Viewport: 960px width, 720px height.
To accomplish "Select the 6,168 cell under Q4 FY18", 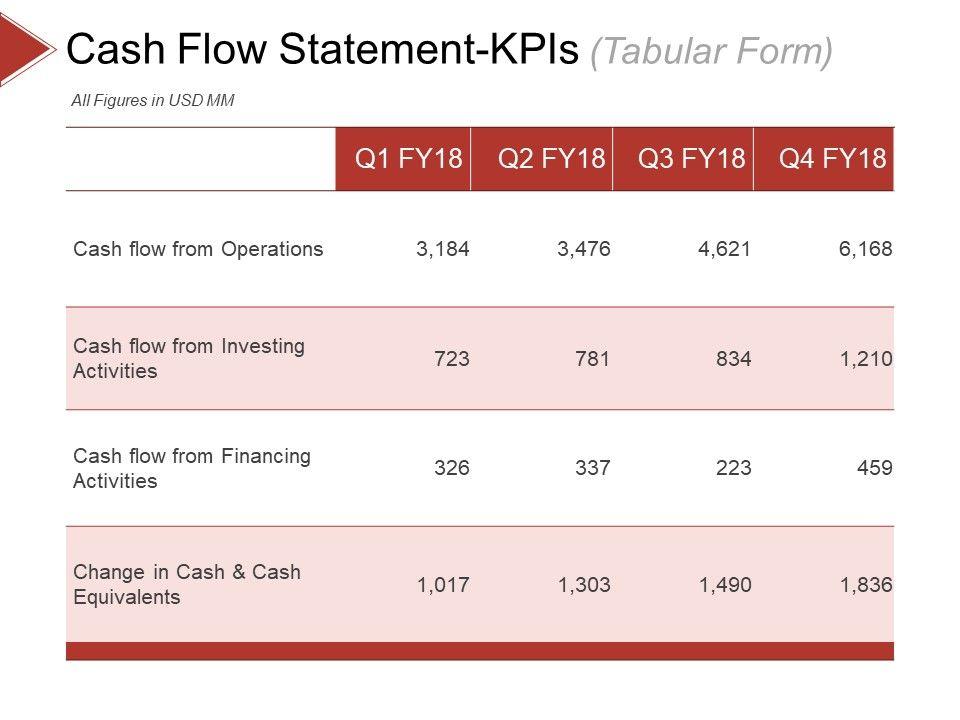I will coord(866,249).
